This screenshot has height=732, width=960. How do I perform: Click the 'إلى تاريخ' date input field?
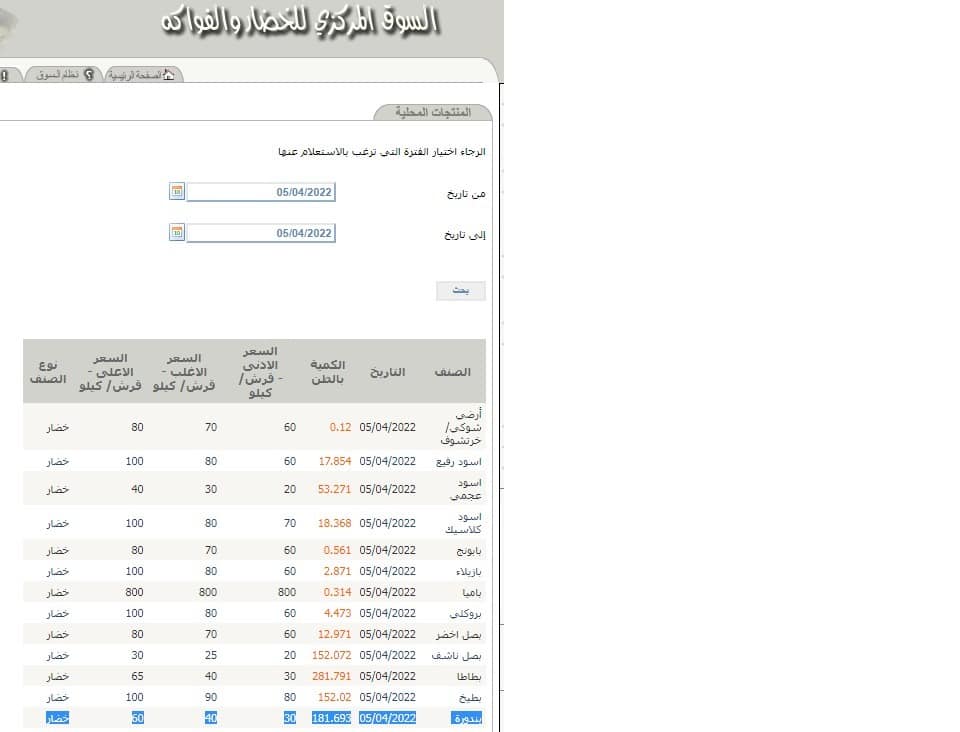[x=261, y=233]
